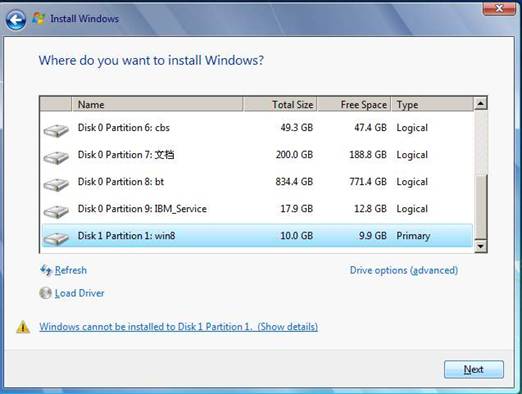Sort partitions by Total Size header

280,104
